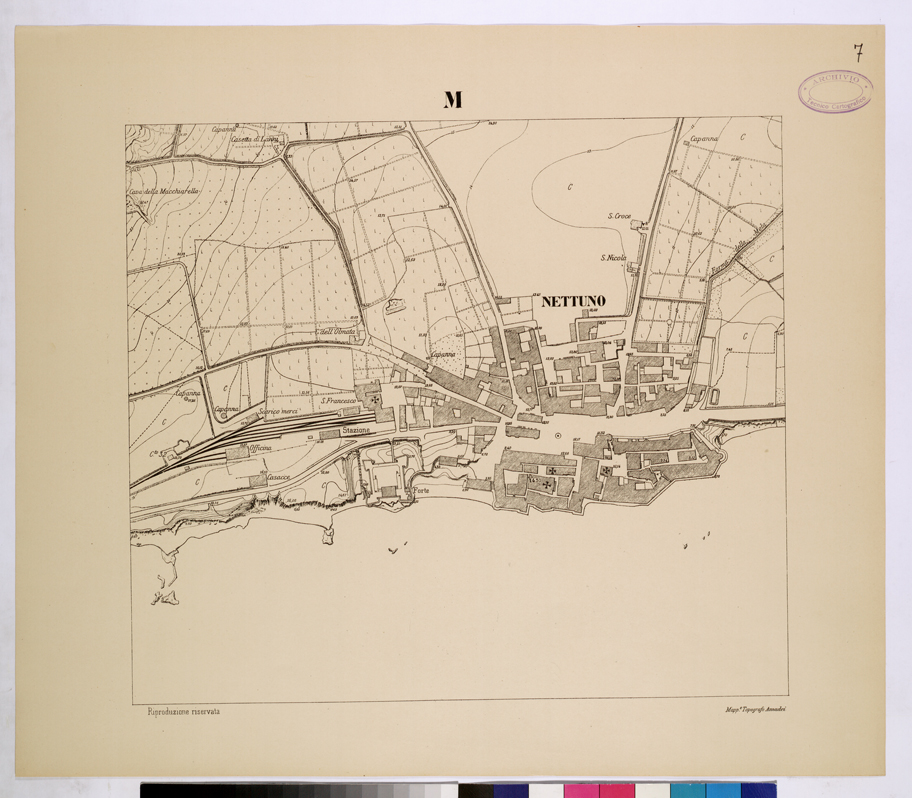Screen dimensions: 912x798
Task: Click the printer credit text at bottom right
Action: [755, 711]
